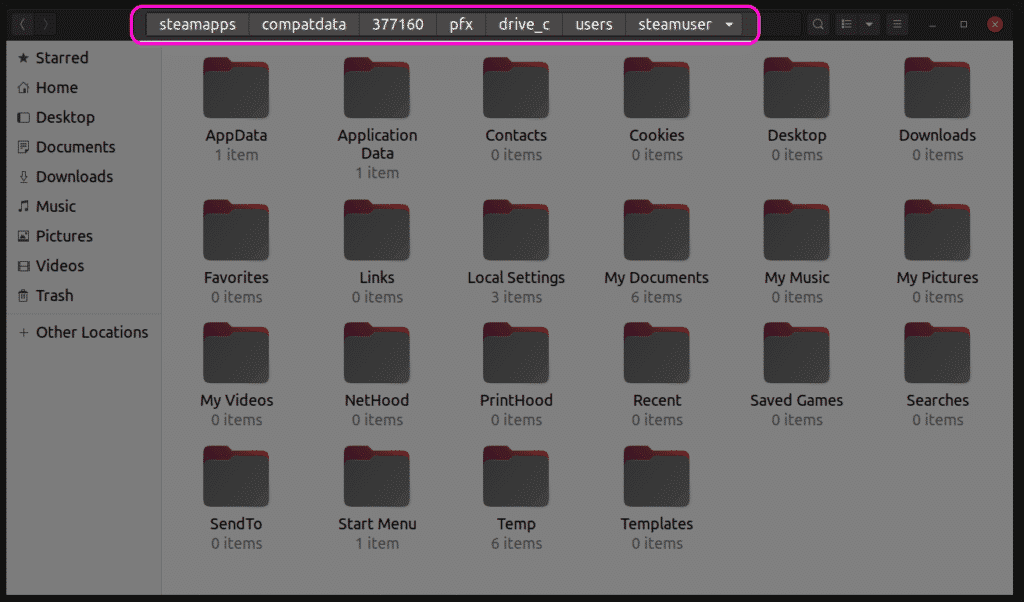1024x602 pixels.
Task: Open the Temp folder
Action: [x=516, y=477]
